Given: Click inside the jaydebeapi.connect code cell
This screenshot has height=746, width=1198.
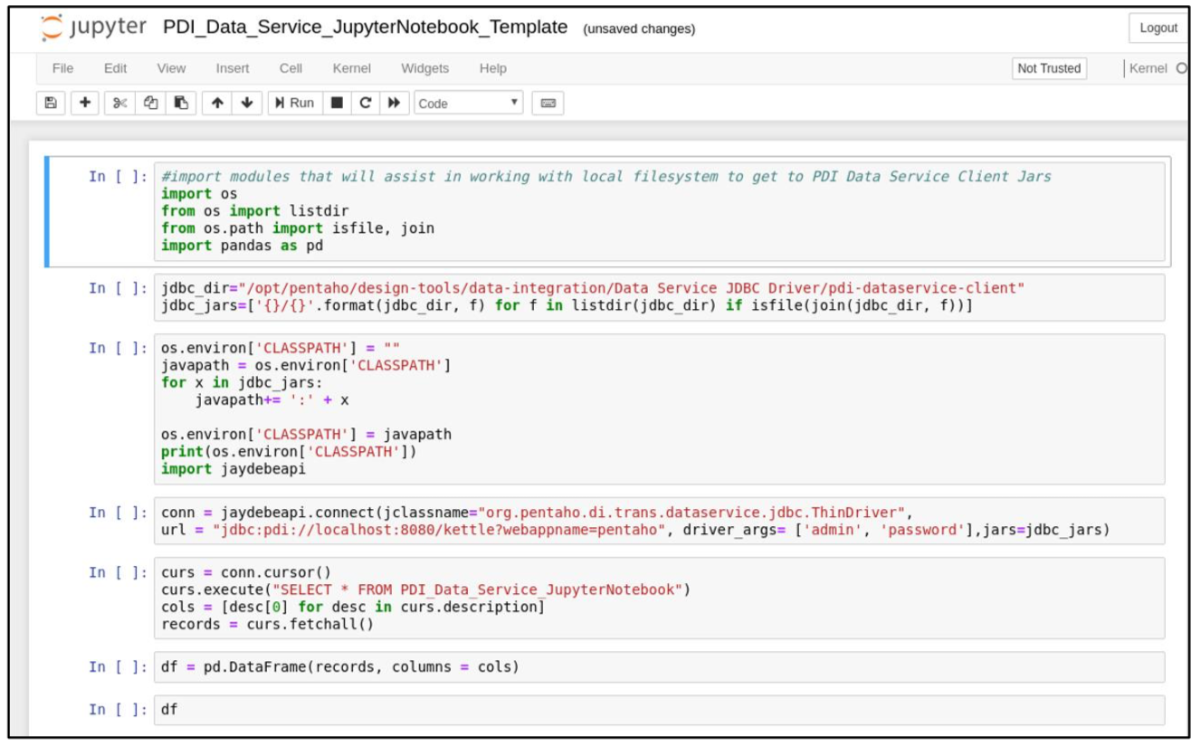Looking at the screenshot, I should [659, 521].
